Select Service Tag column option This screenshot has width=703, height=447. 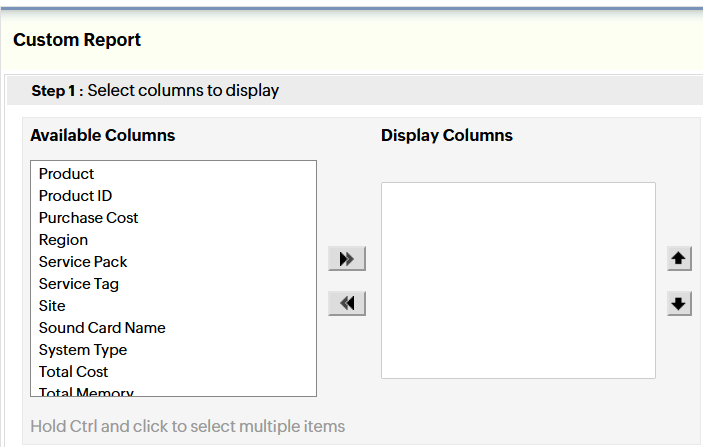coord(79,284)
